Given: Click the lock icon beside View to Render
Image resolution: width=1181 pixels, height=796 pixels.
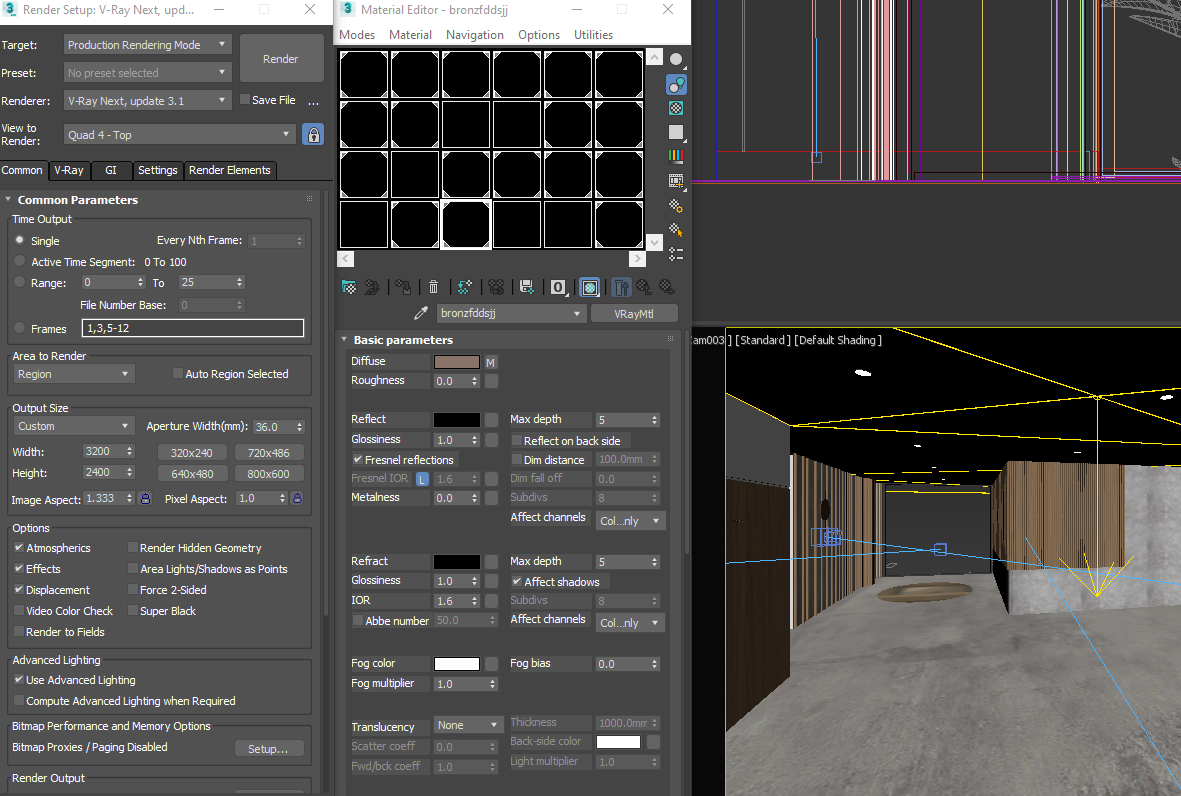Looking at the screenshot, I should click(313, 135).
